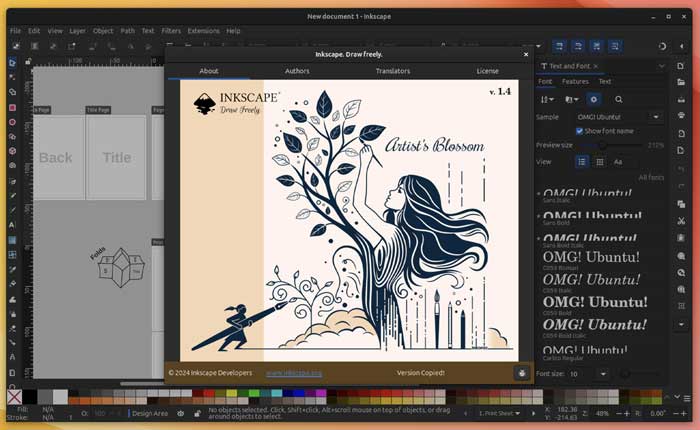Toggle the Show font name checkbox
This screenshot has height=430, width=700.
(x=579, y=131)
